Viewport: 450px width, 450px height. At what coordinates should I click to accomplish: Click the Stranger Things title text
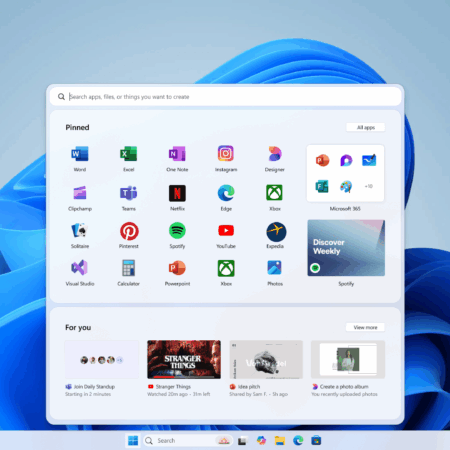click(x=173, y=387)
